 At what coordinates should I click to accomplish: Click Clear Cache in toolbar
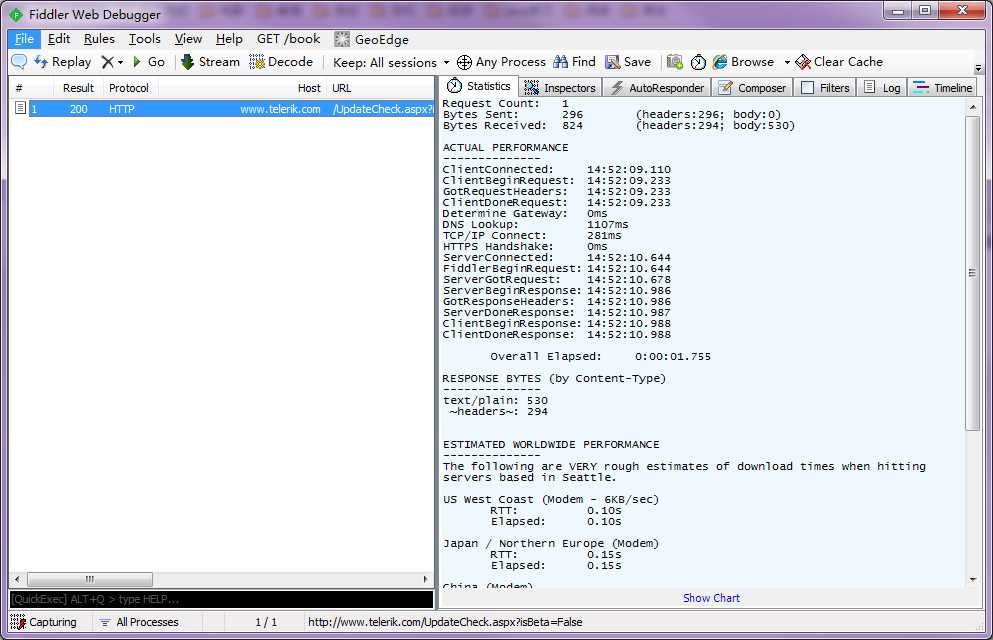pos(839,61)
